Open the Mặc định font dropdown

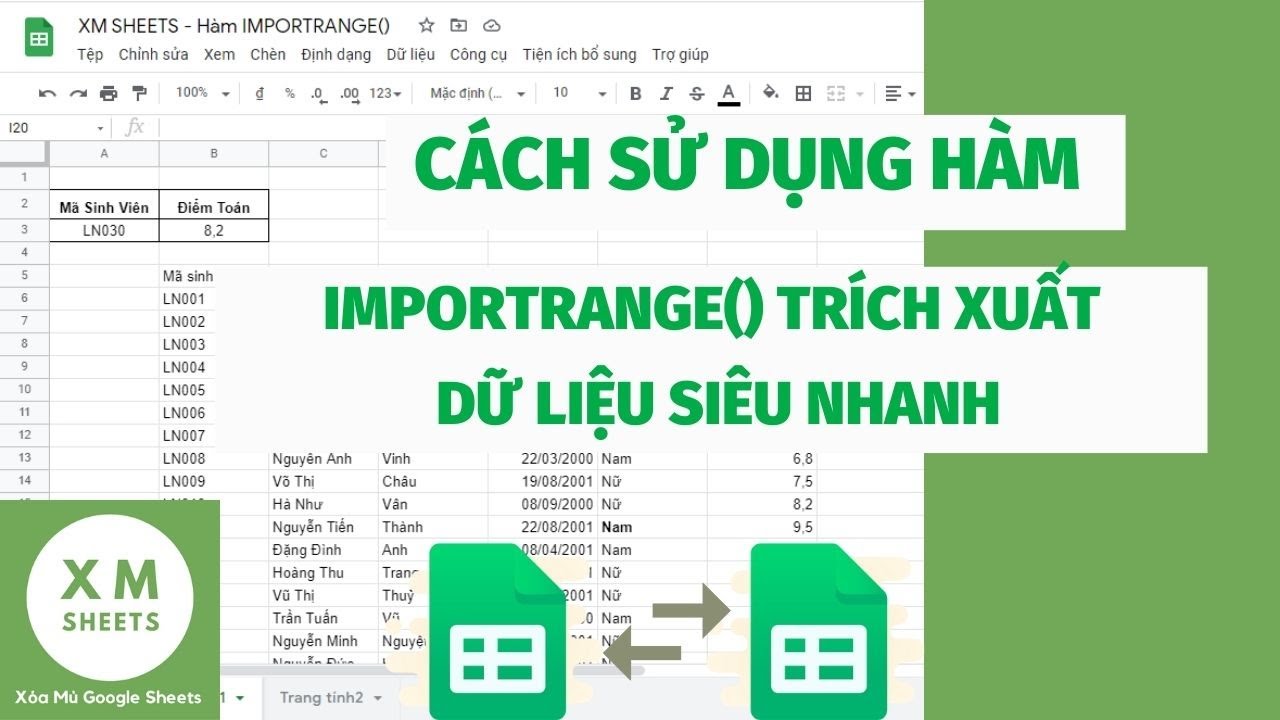[478, 93]
